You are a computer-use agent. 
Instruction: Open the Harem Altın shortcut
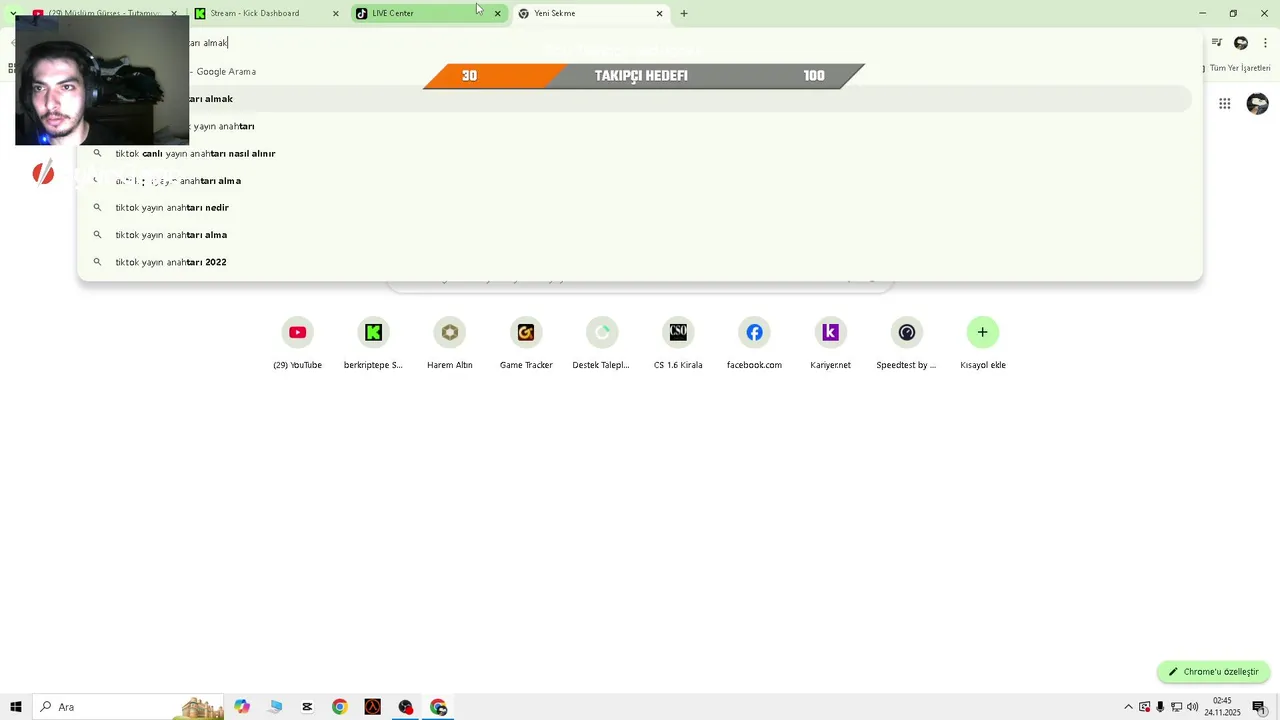click(x=450, y=343)
